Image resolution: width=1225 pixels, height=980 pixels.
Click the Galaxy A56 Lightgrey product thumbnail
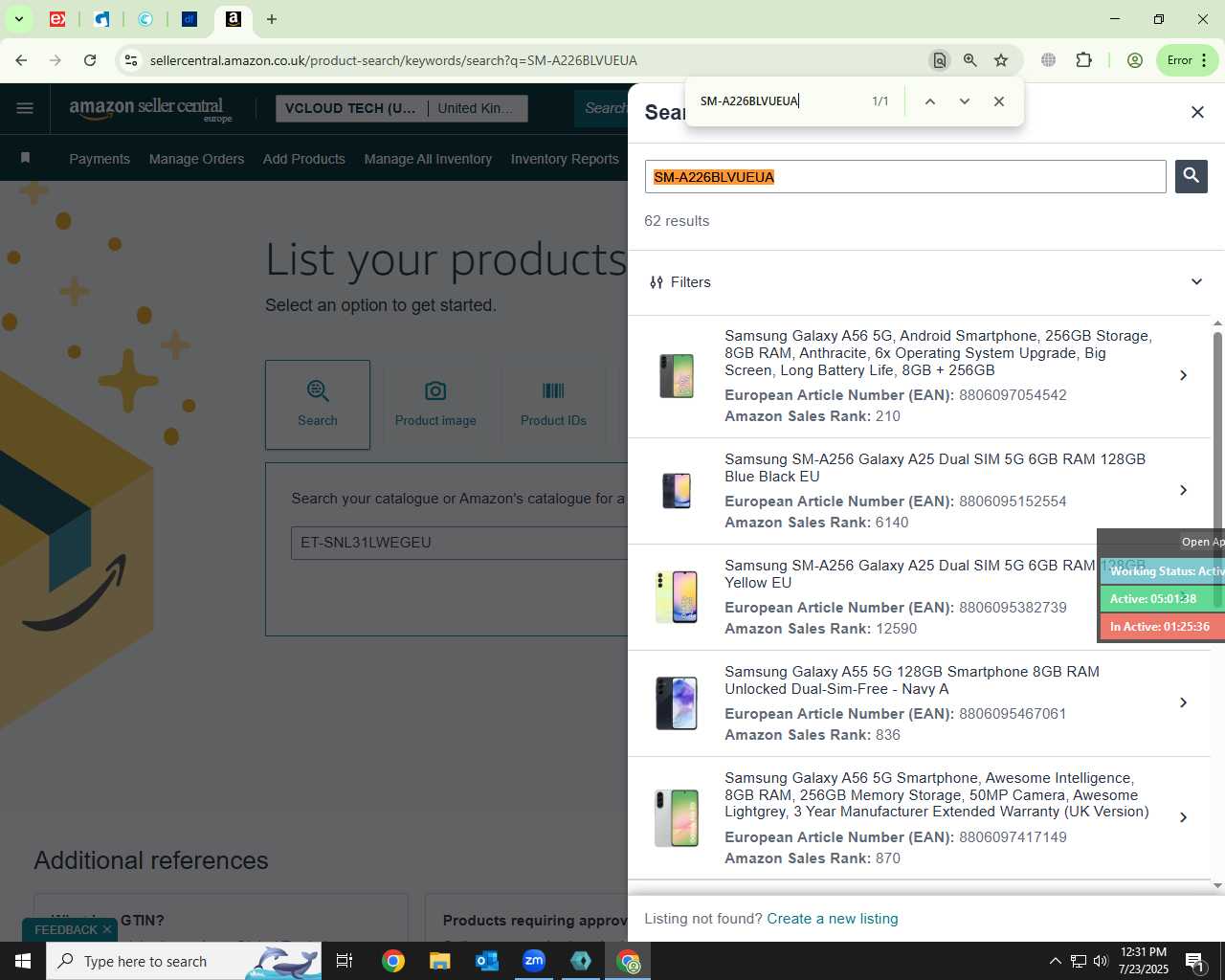pyautogui.click(x=677, y=817)
